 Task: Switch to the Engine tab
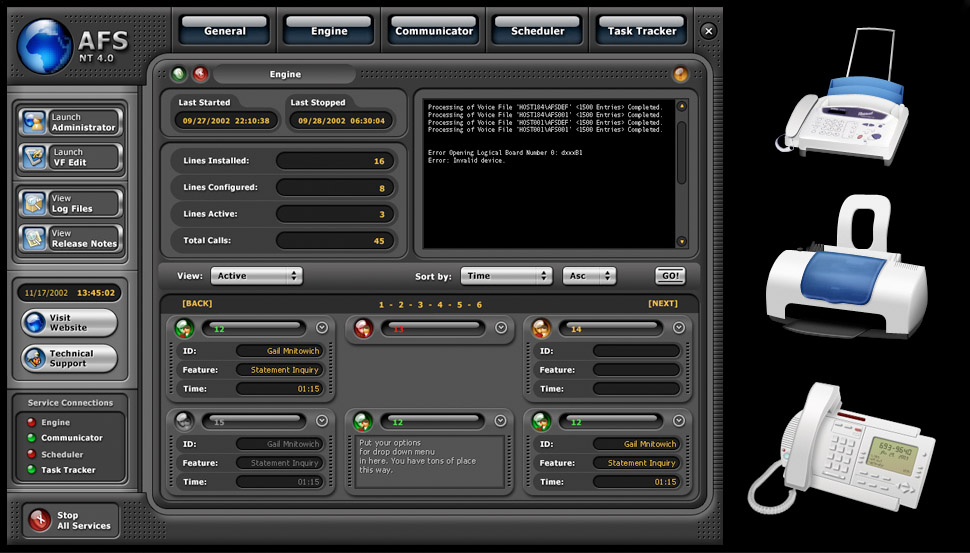tap(329, 31)
